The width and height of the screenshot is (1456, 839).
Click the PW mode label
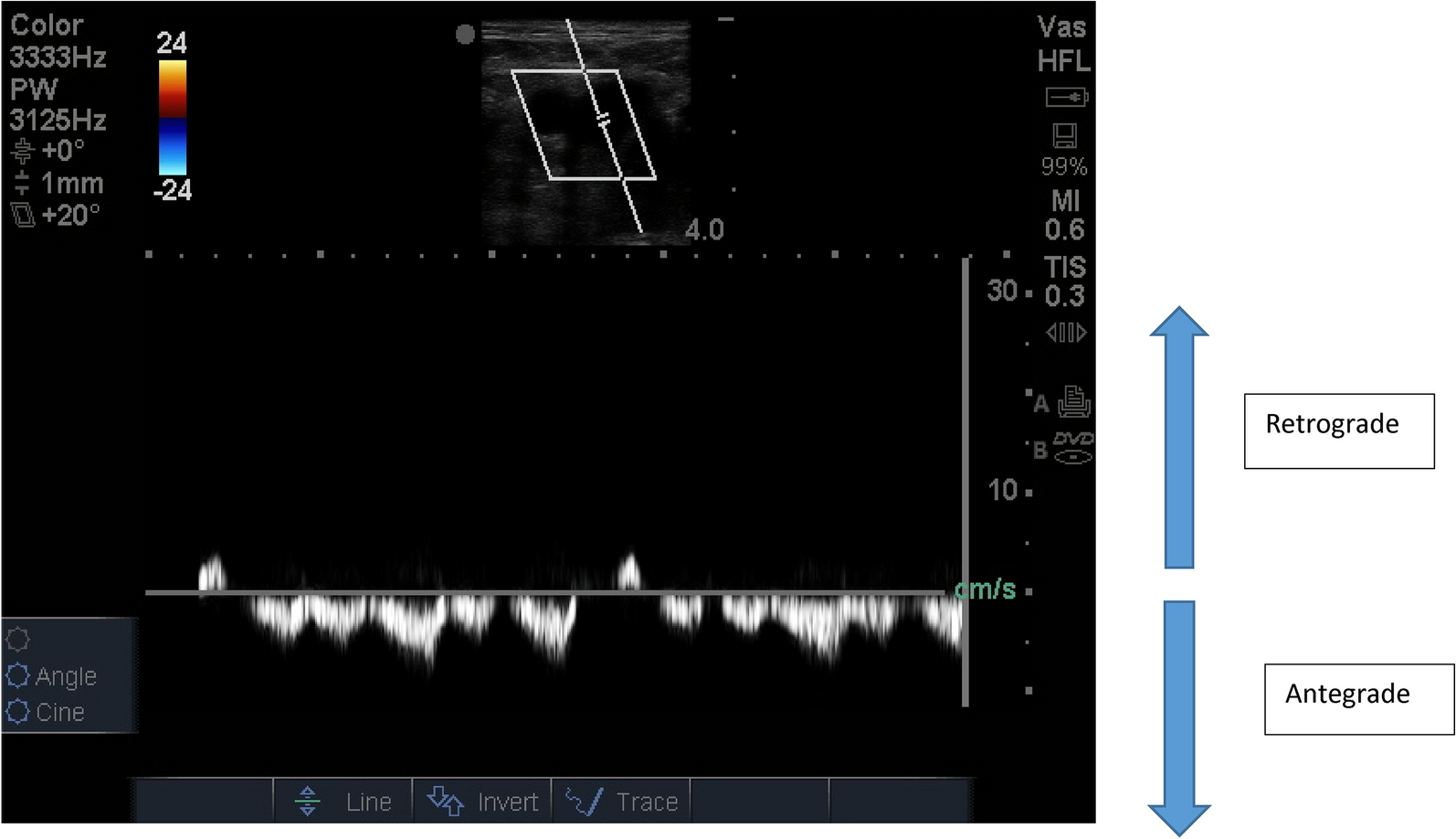pos(34,89)
